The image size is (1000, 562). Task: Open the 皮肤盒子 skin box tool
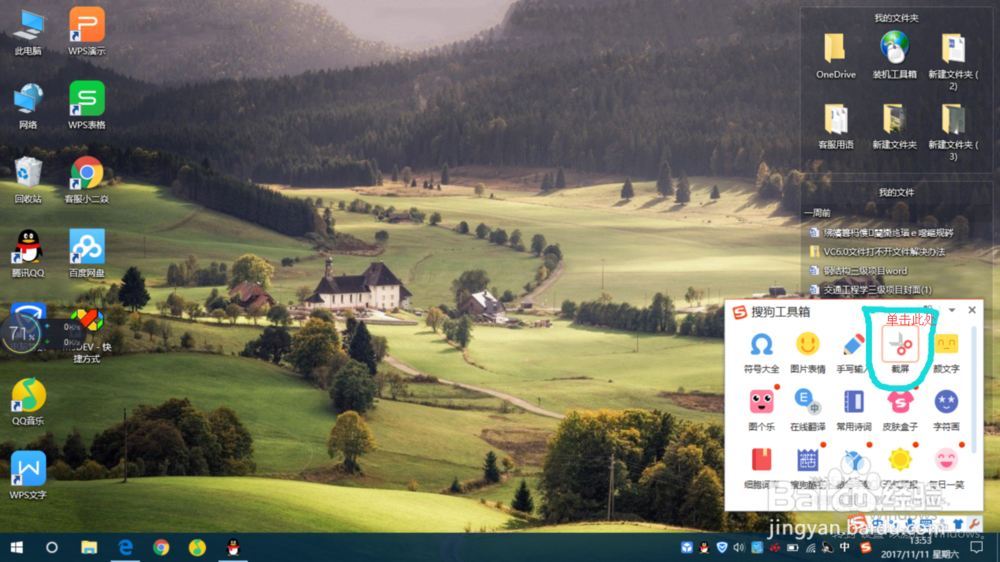[900, 410]
